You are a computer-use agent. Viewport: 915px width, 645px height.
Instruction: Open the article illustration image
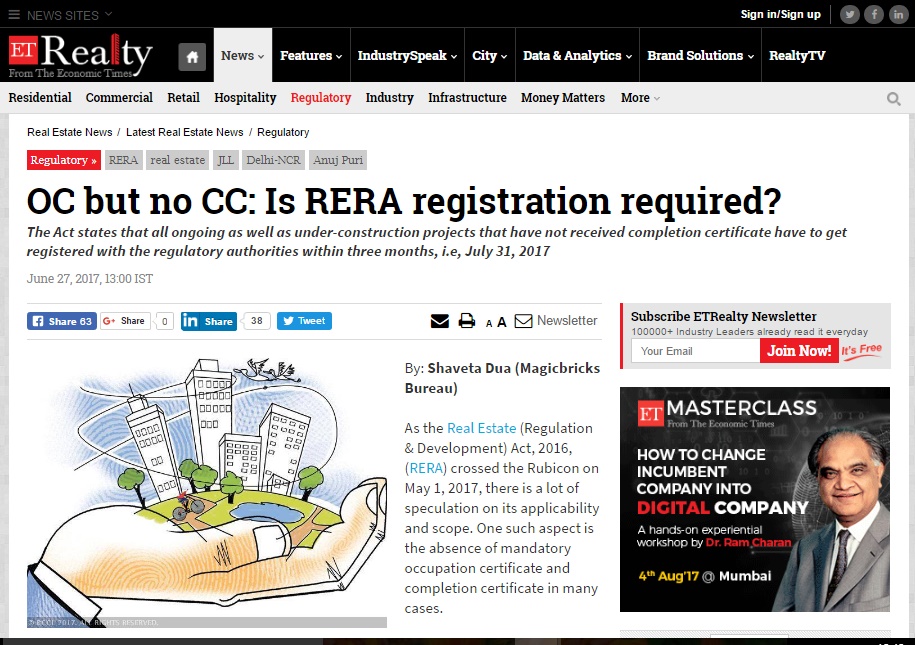point(207,491)
